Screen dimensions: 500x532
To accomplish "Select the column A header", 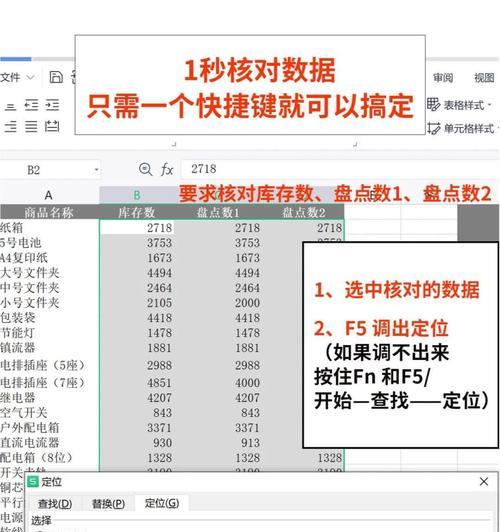I will coord(49,195).
